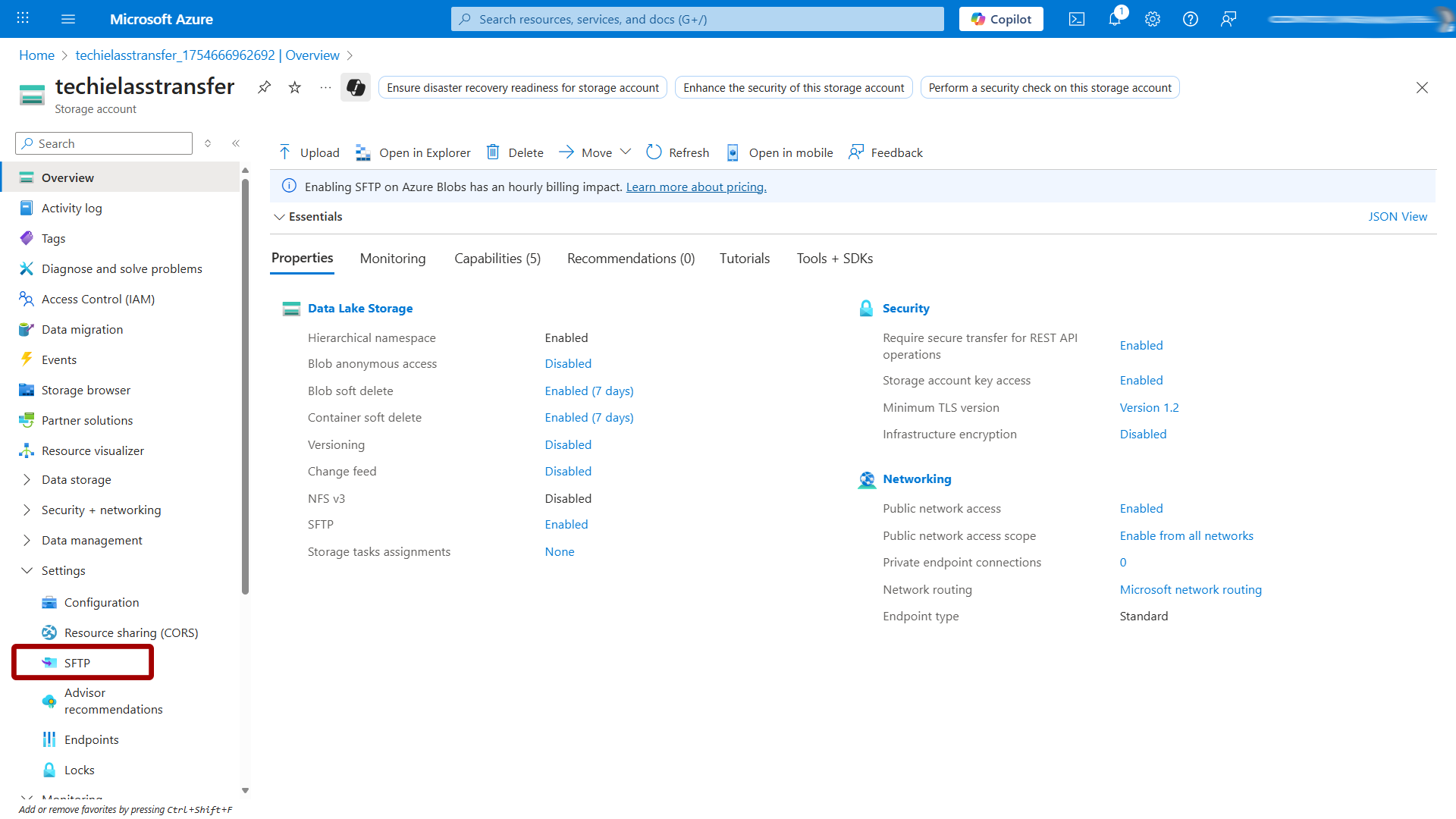Open the Copilot suggestions icon beside title
Image resolution: width=1456 pixels, height=819 pixels.
[x=356, y=87]
